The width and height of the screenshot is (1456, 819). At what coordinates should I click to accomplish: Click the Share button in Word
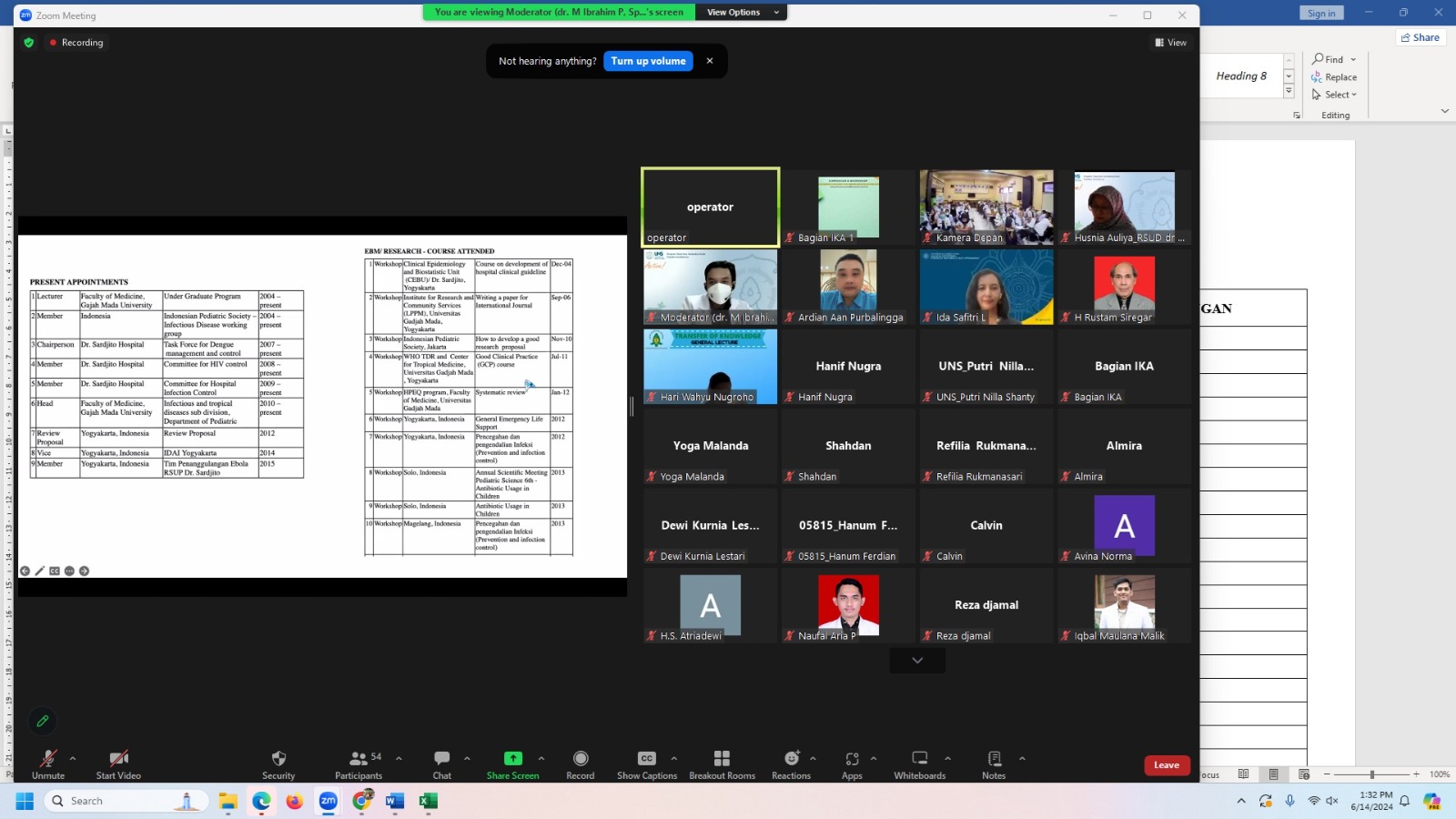click(x=1421, y=37)
